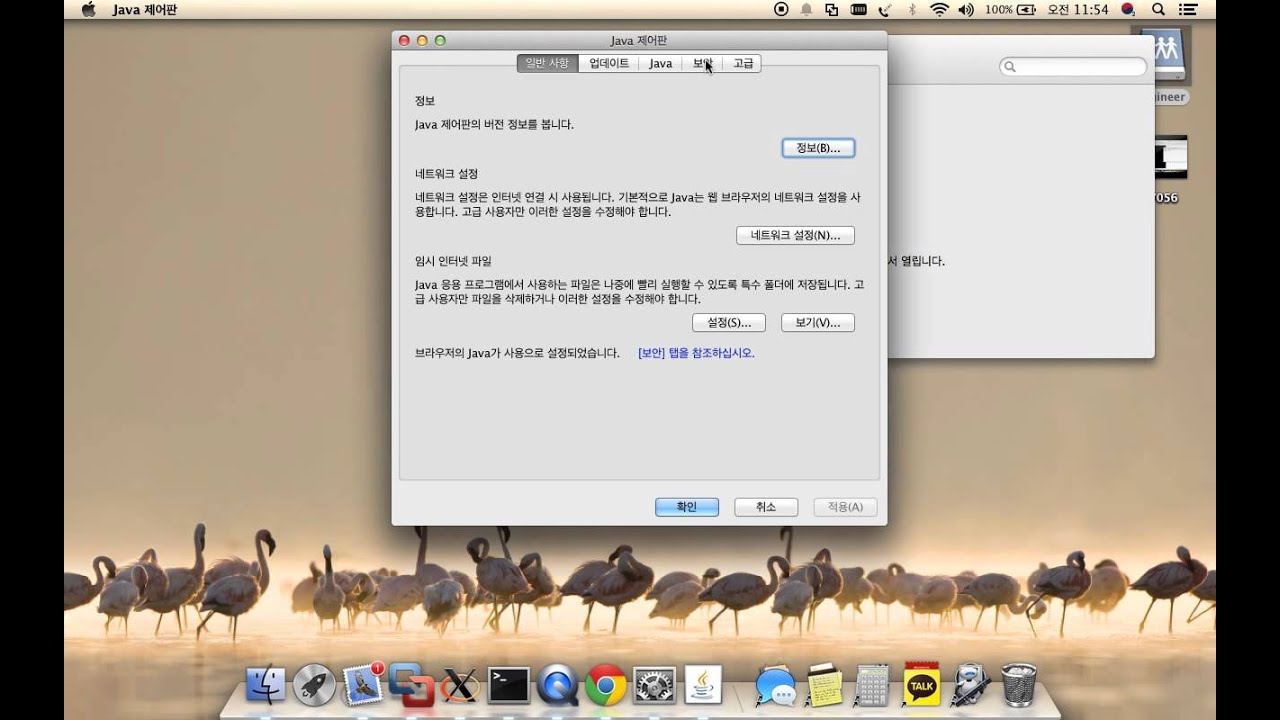The image size is (1280, 720).
Task: Click the [보안] 탭을 참조하십시오 link
Action: [x=696, y=353]
